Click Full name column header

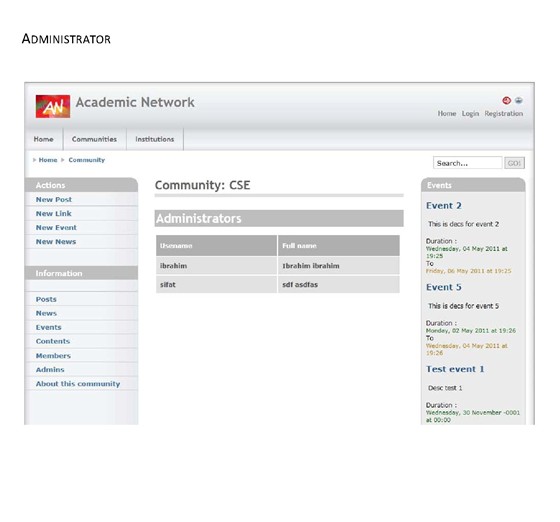pos(339,246)
